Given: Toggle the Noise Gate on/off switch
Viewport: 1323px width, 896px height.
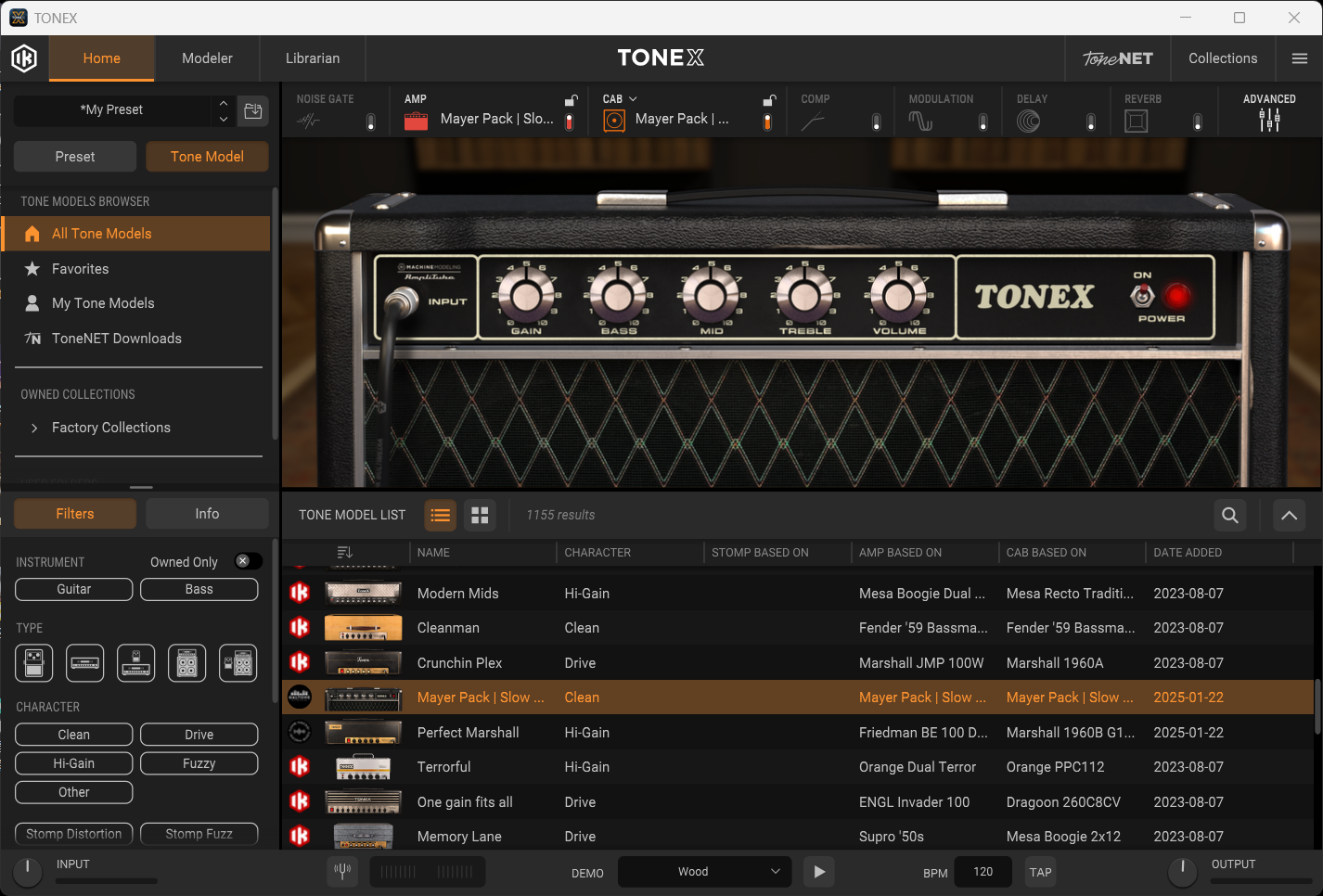Looking at the screenshot, I should coord(371,122).
